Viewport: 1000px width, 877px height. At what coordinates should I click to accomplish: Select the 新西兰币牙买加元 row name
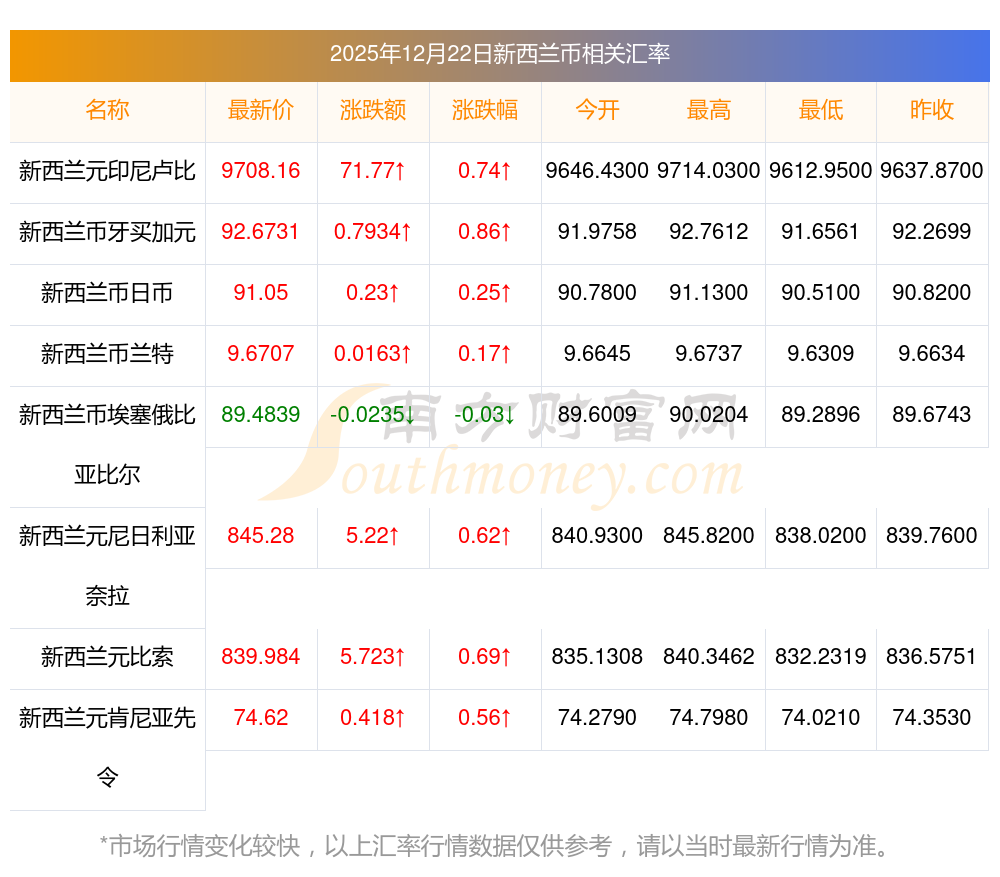pos(107,232)
